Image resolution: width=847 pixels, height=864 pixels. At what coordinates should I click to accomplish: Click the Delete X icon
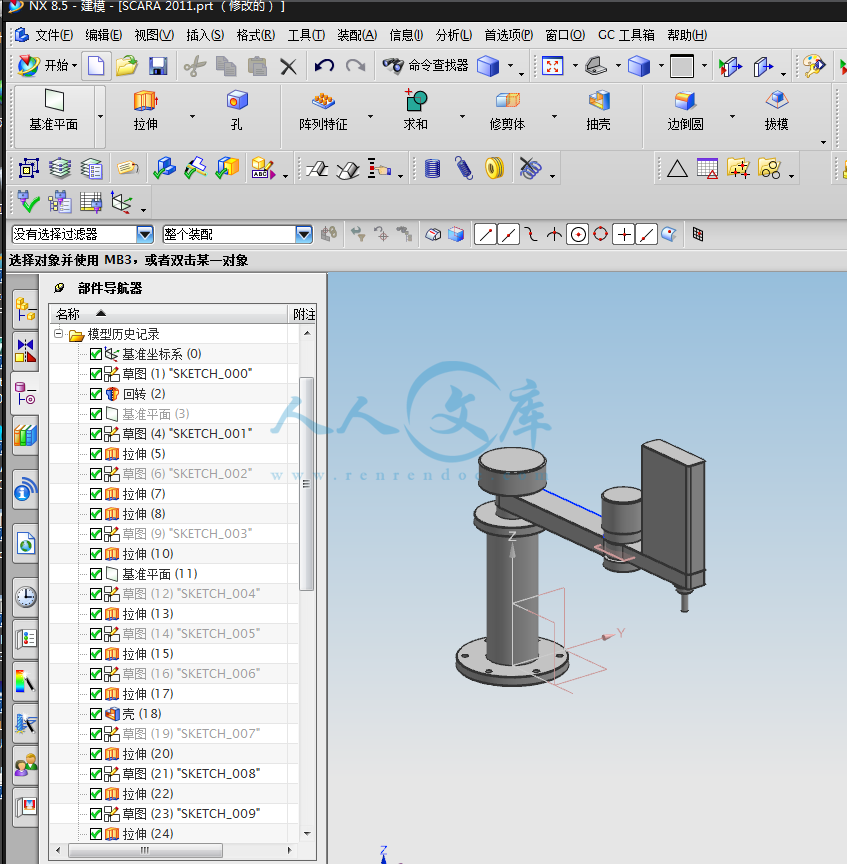[x=288, y=67]
